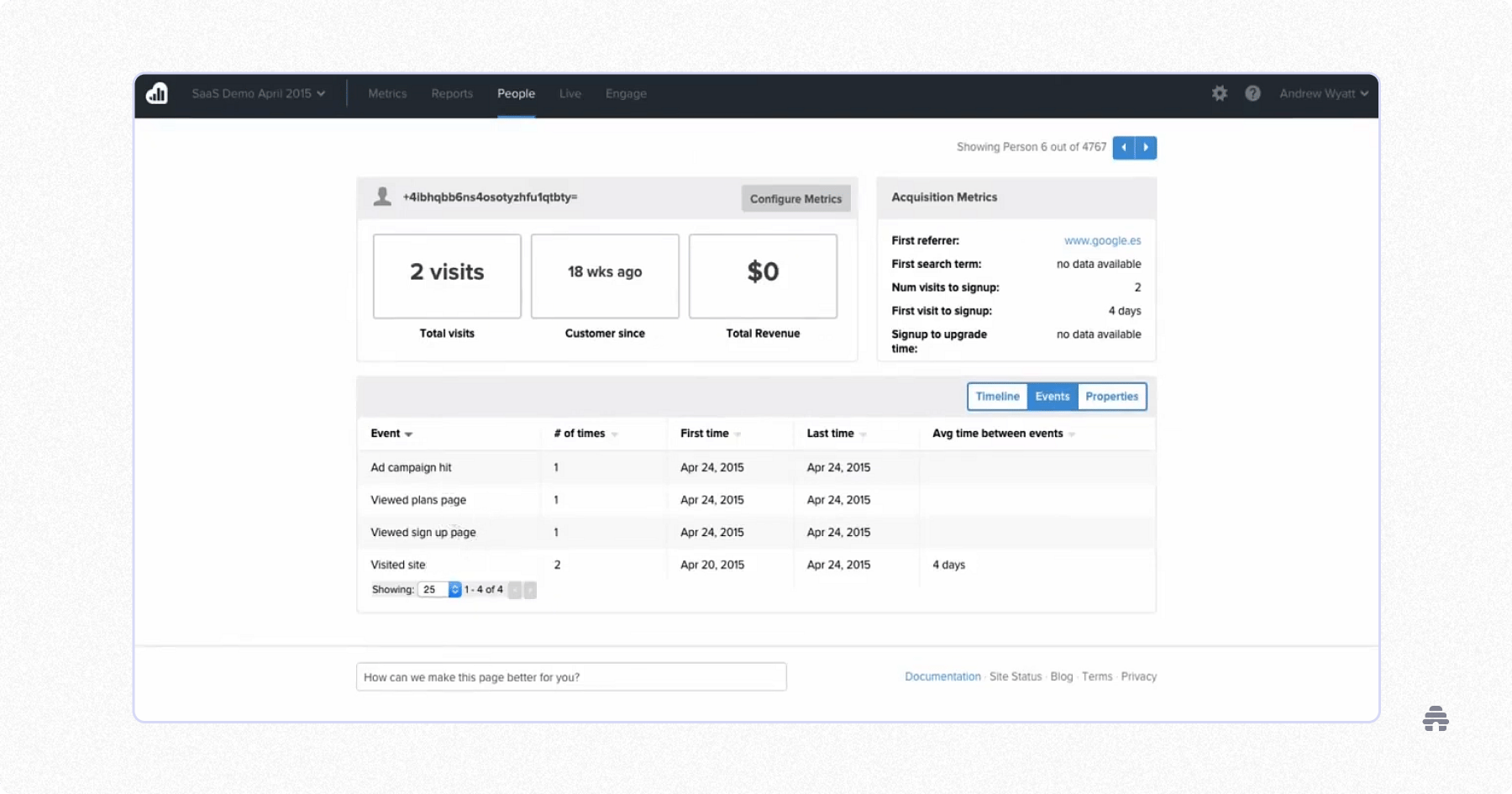1512x794 pixels.
Task: Click the page feedback input field
Action: 571,676
